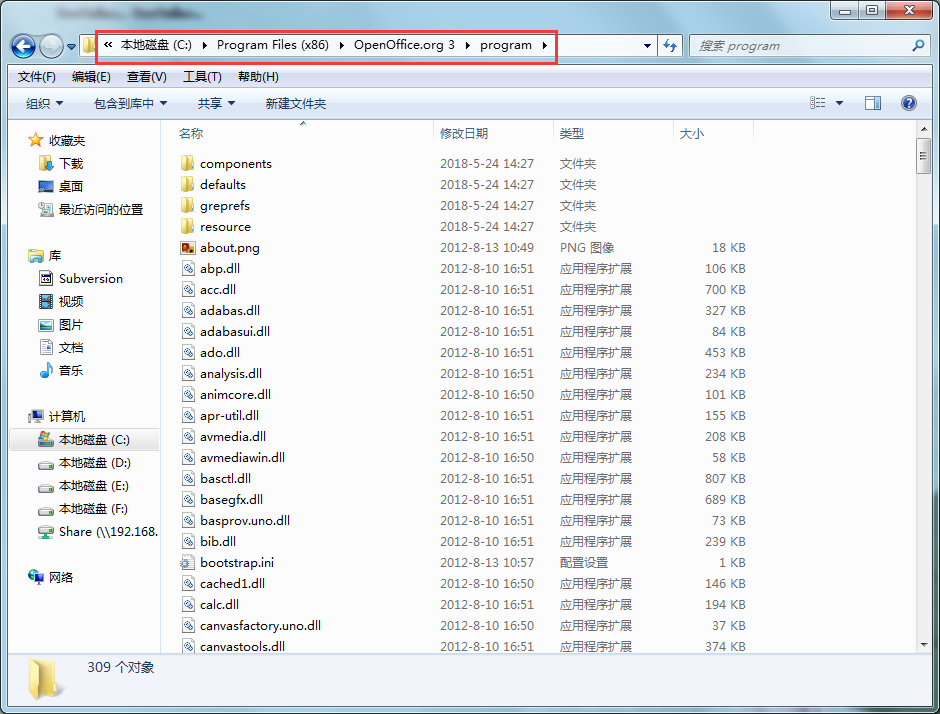Click the refresh button next to address bar
This screenshot has width=940, height=714.
670,46
